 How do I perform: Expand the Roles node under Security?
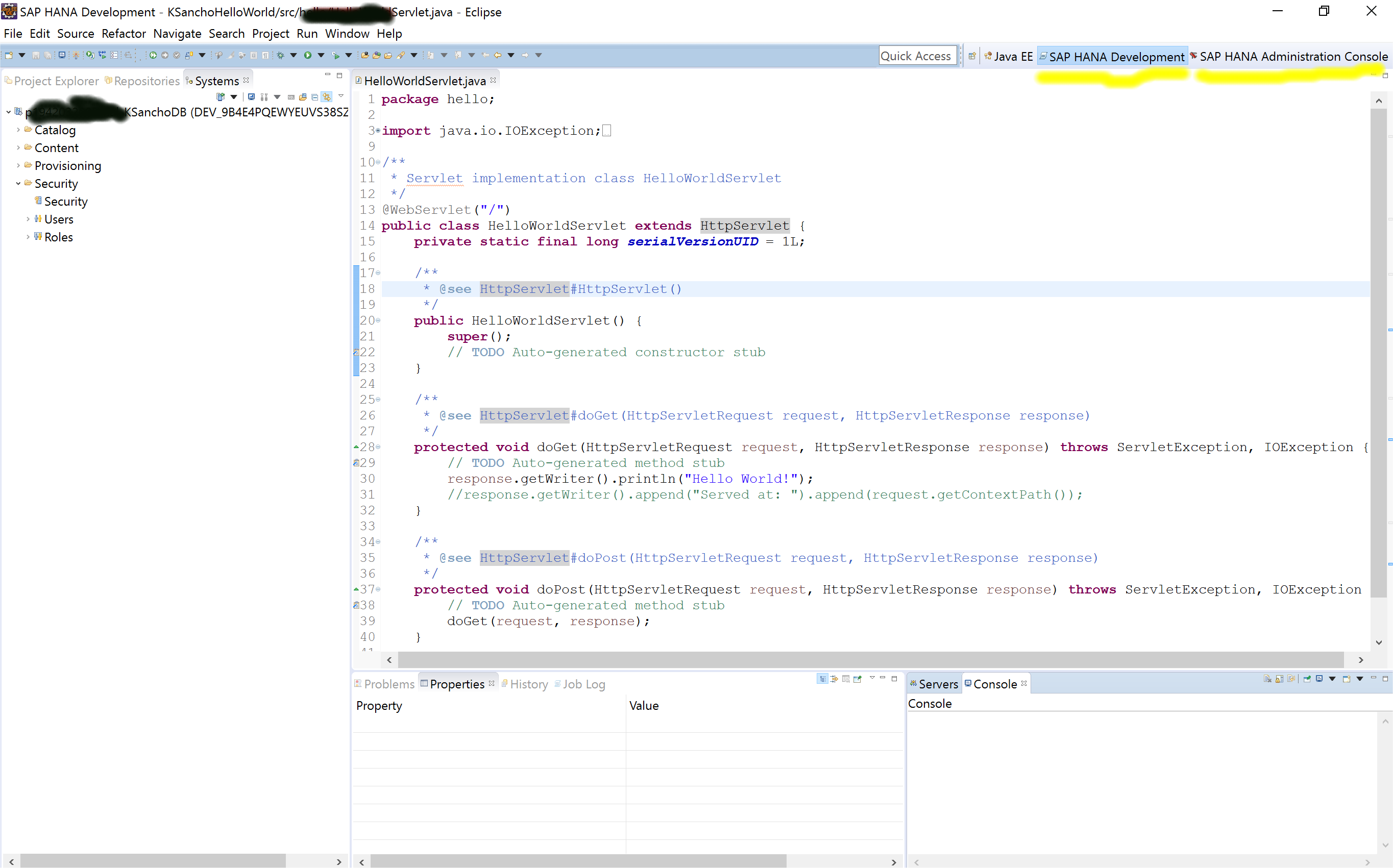pos(28,237)
